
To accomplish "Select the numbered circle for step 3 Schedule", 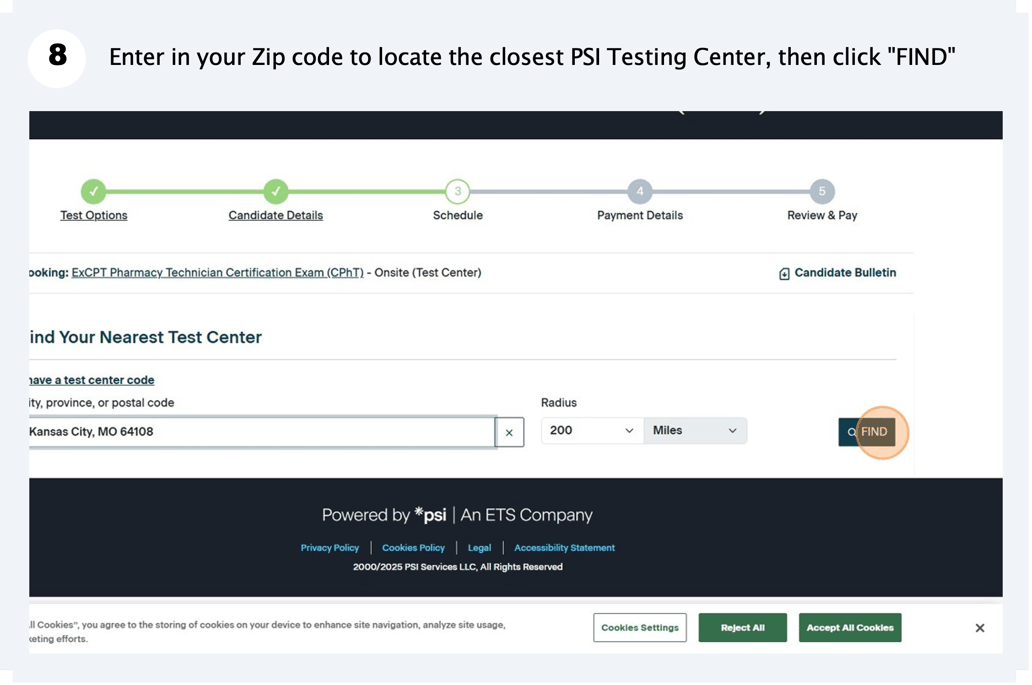I will 457,192.
